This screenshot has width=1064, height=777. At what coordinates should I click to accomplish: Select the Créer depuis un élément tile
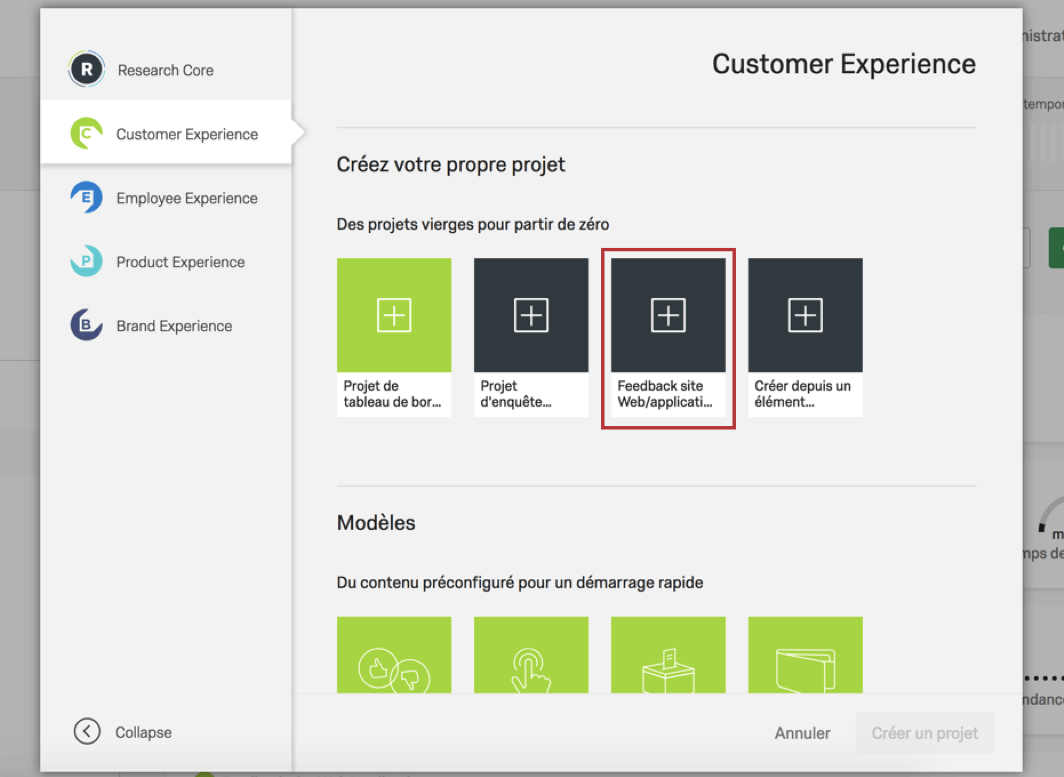(x=805, y=337)
